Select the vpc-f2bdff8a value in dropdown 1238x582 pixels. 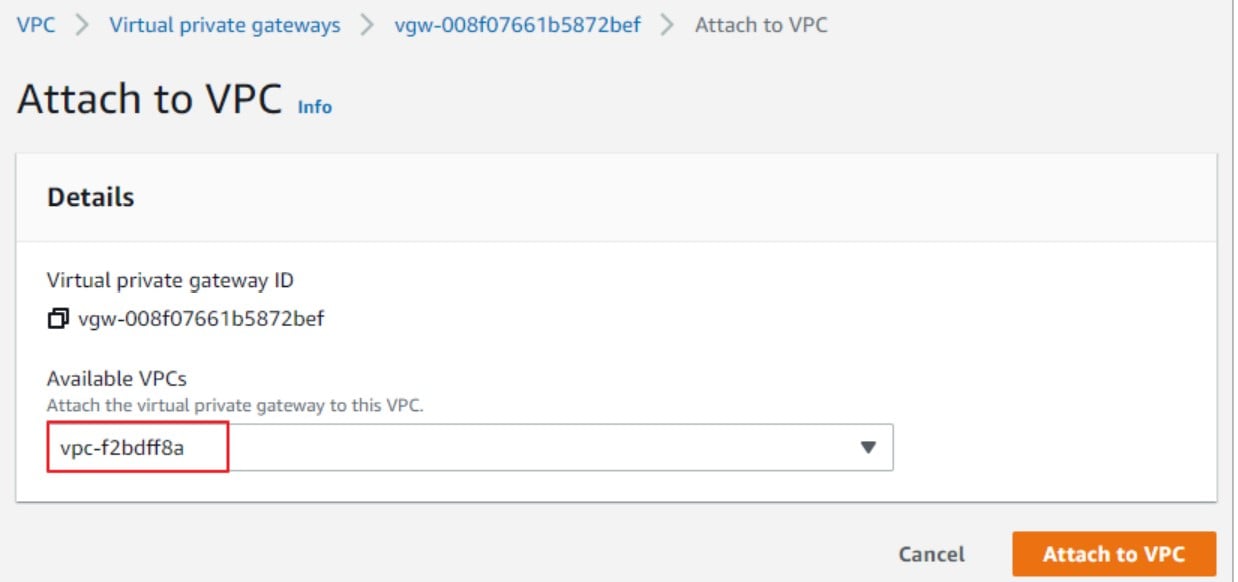(122, 448)
